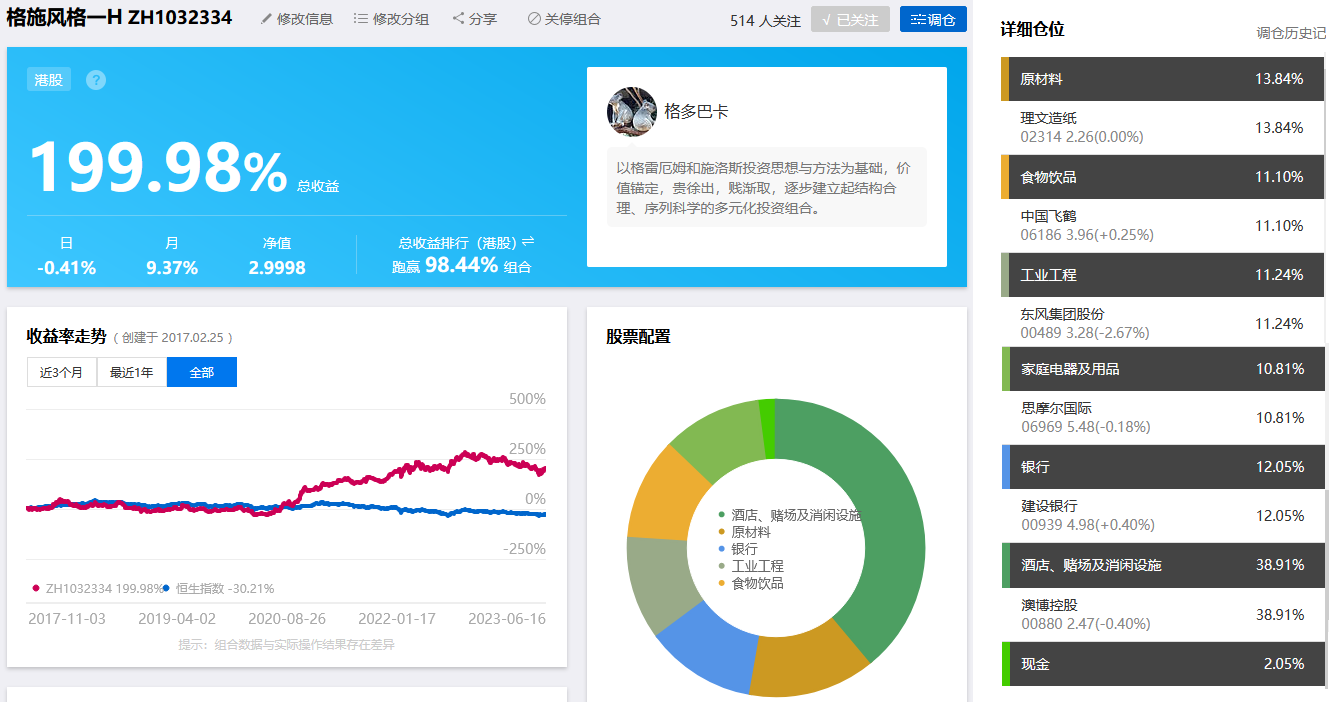1334x719 pixels.
Task: Click the 港股 market tag
Action: 49,80
